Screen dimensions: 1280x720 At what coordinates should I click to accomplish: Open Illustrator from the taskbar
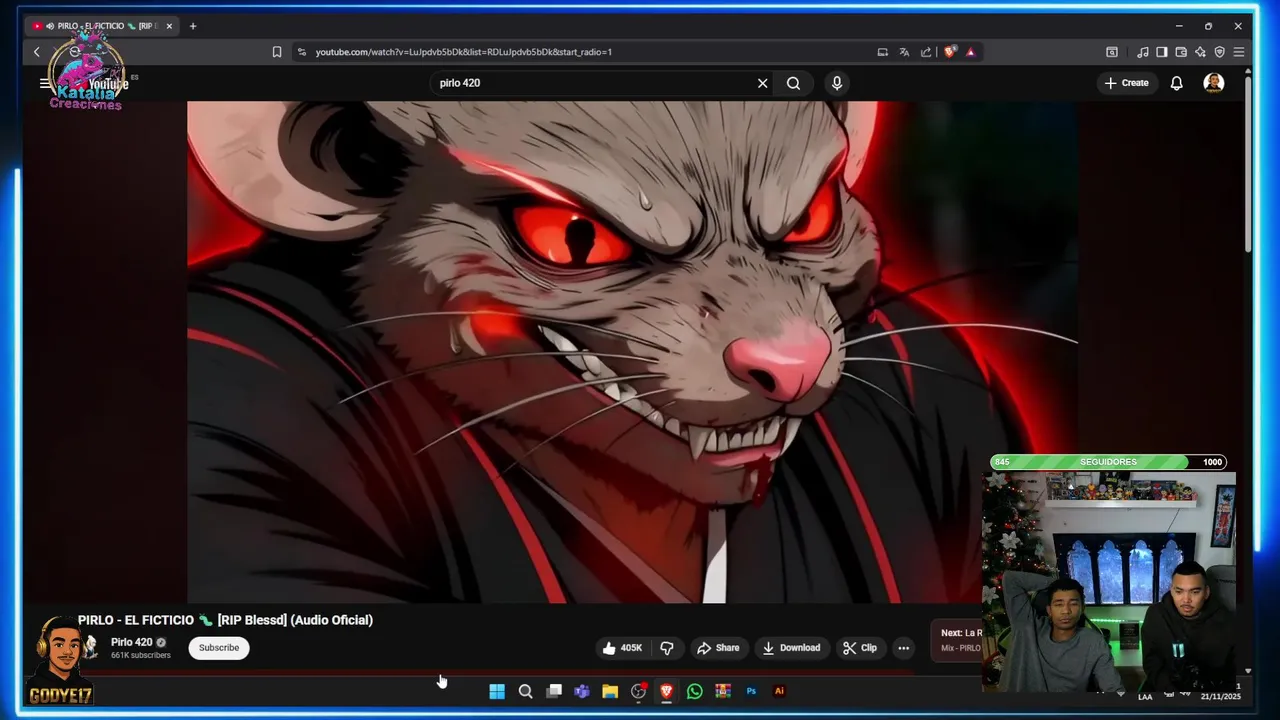coord(779,691)
